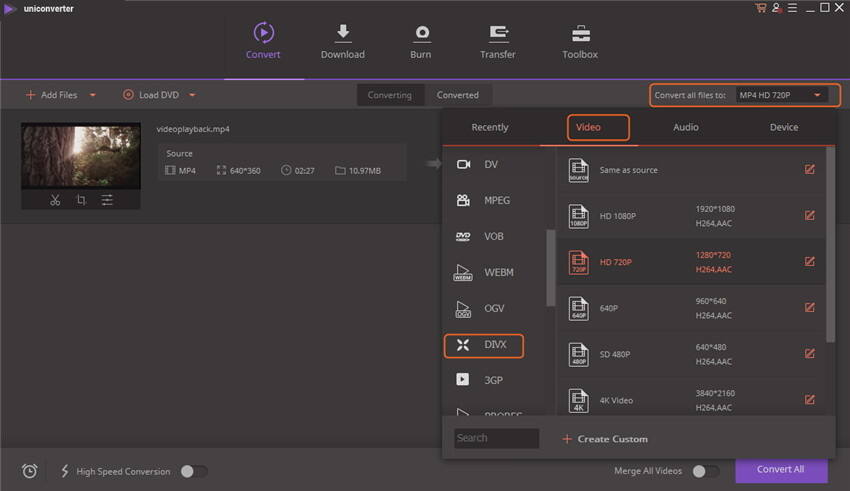This screenshot has height=491, width=850.
Task: Open the Convert section
Action: [x=263, y=41]
